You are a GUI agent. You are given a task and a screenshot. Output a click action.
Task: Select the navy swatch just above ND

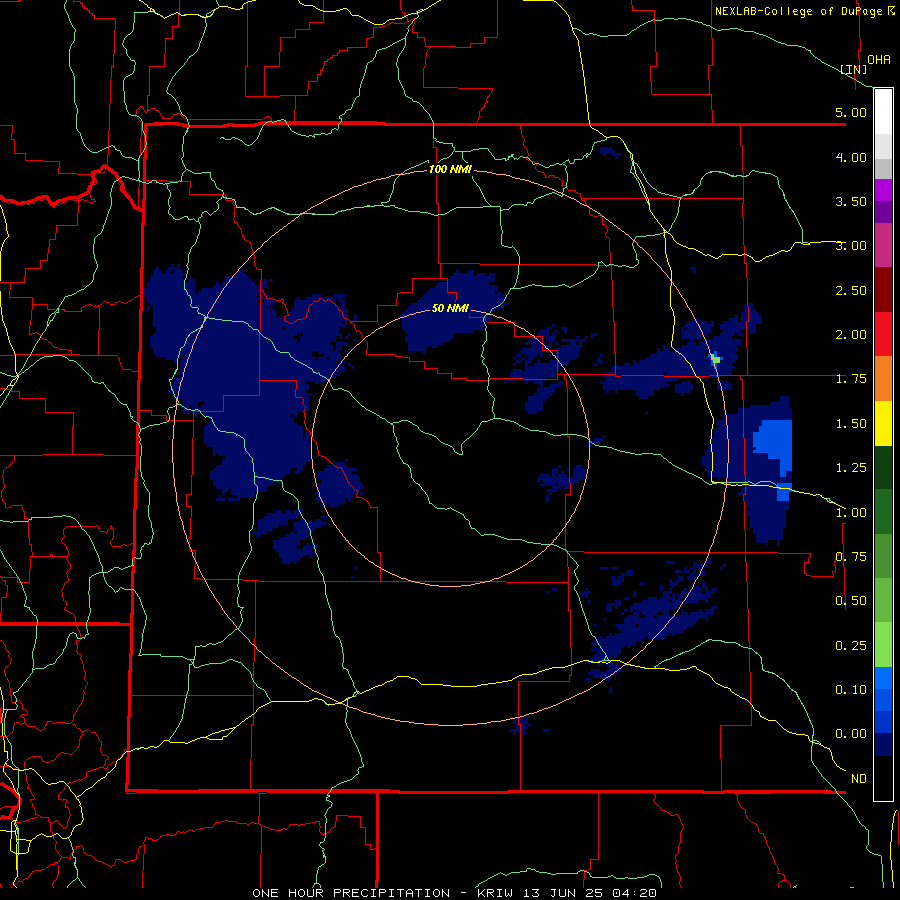883,744
